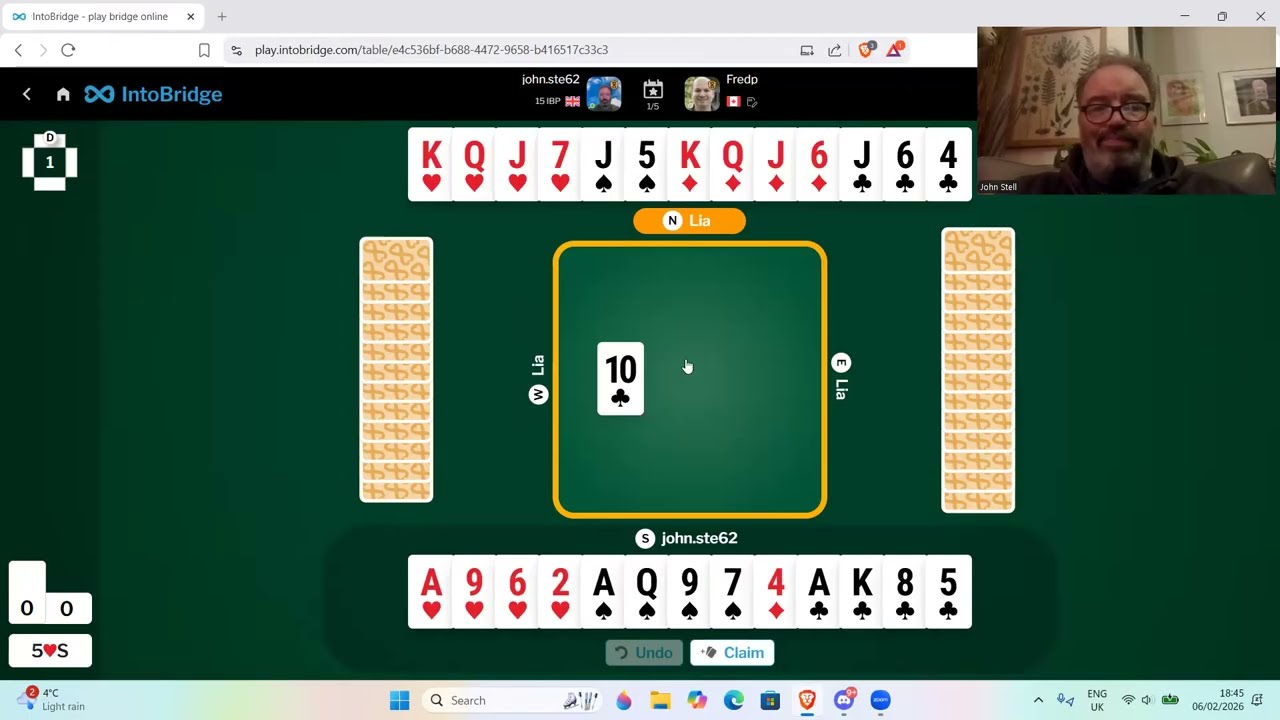Open Microsoft Store from taskbar

click(770, 700)
